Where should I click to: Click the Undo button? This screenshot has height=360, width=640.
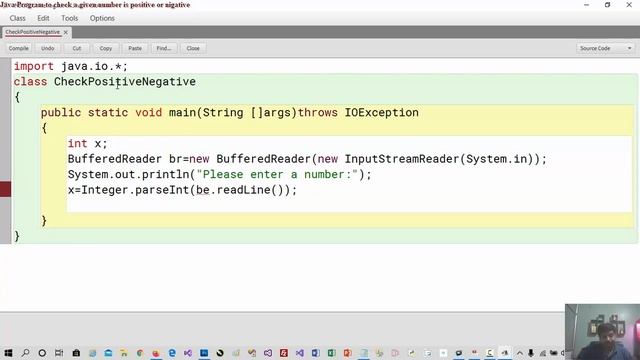click(x=48, y=48)
